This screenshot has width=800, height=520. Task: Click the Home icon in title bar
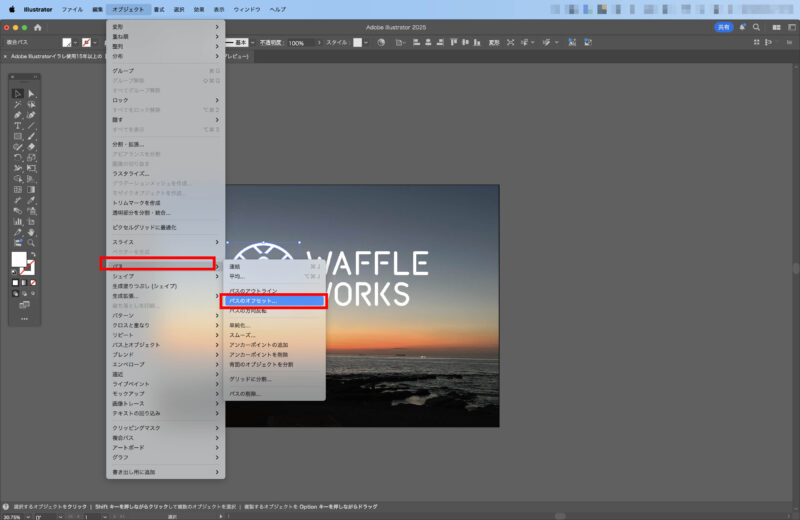pyautogui.click(x=38, y=28)
